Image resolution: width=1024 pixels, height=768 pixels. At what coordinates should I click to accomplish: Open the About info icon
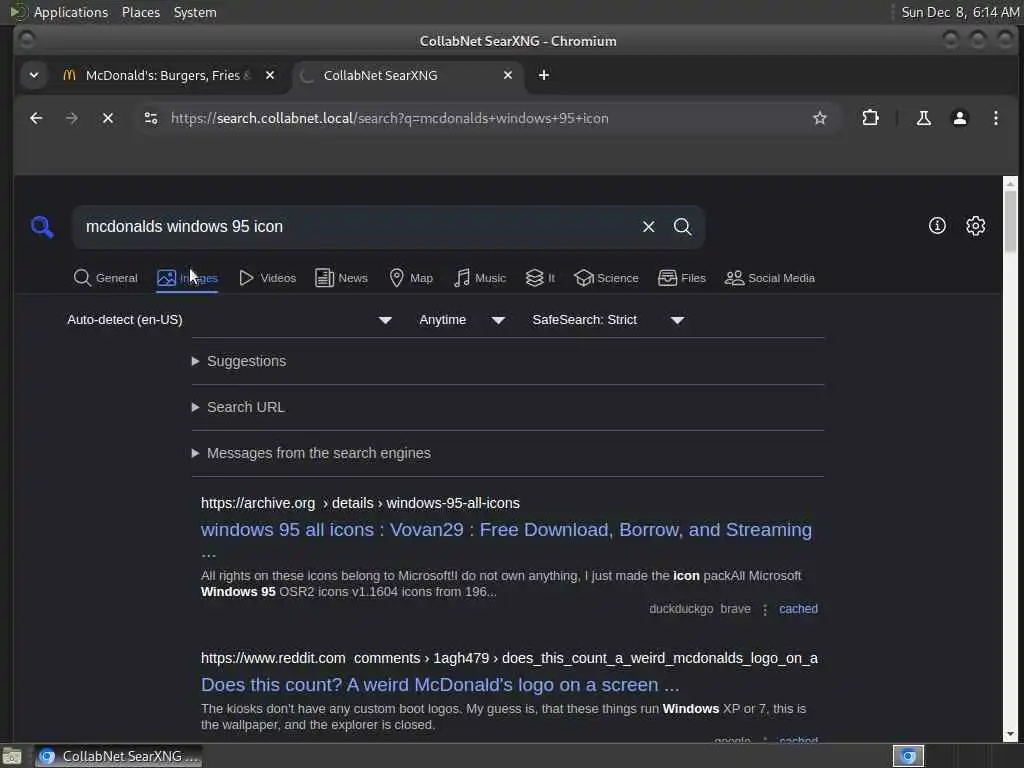pos(937,226)
